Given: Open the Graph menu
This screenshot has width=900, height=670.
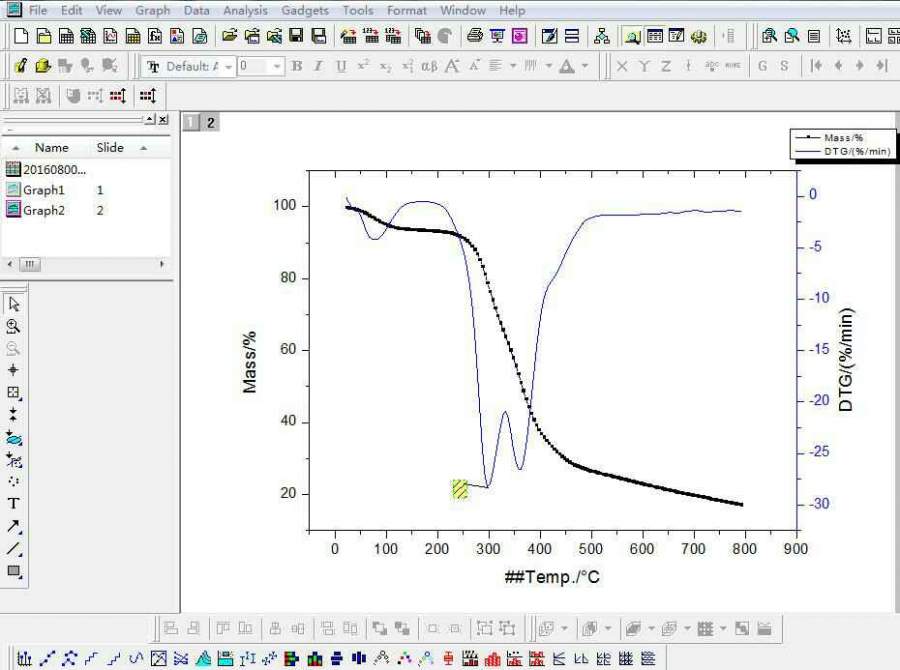Looking at the screenshot, I should pos(153,10).
